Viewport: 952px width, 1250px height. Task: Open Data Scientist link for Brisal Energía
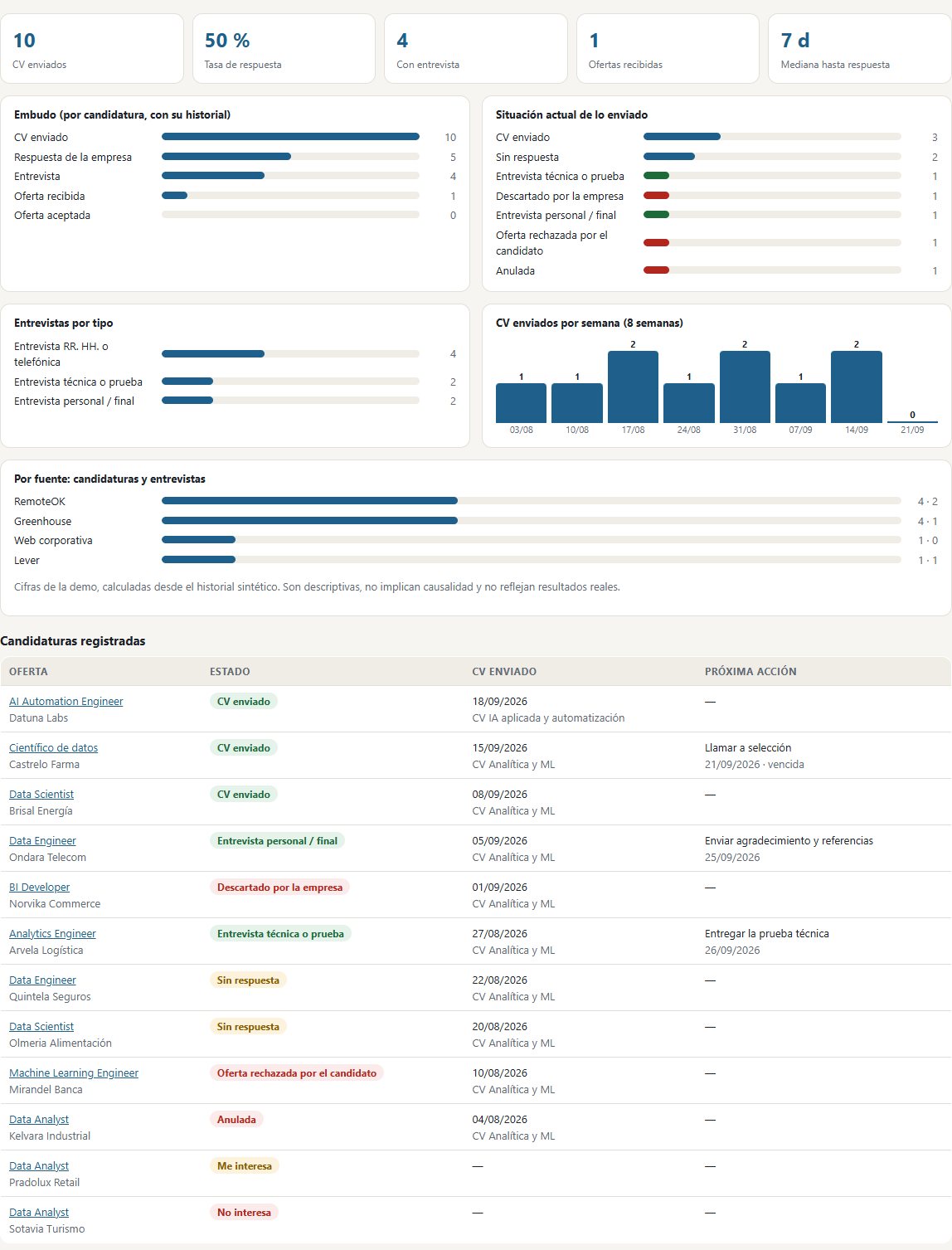click(x=41, y=795)
